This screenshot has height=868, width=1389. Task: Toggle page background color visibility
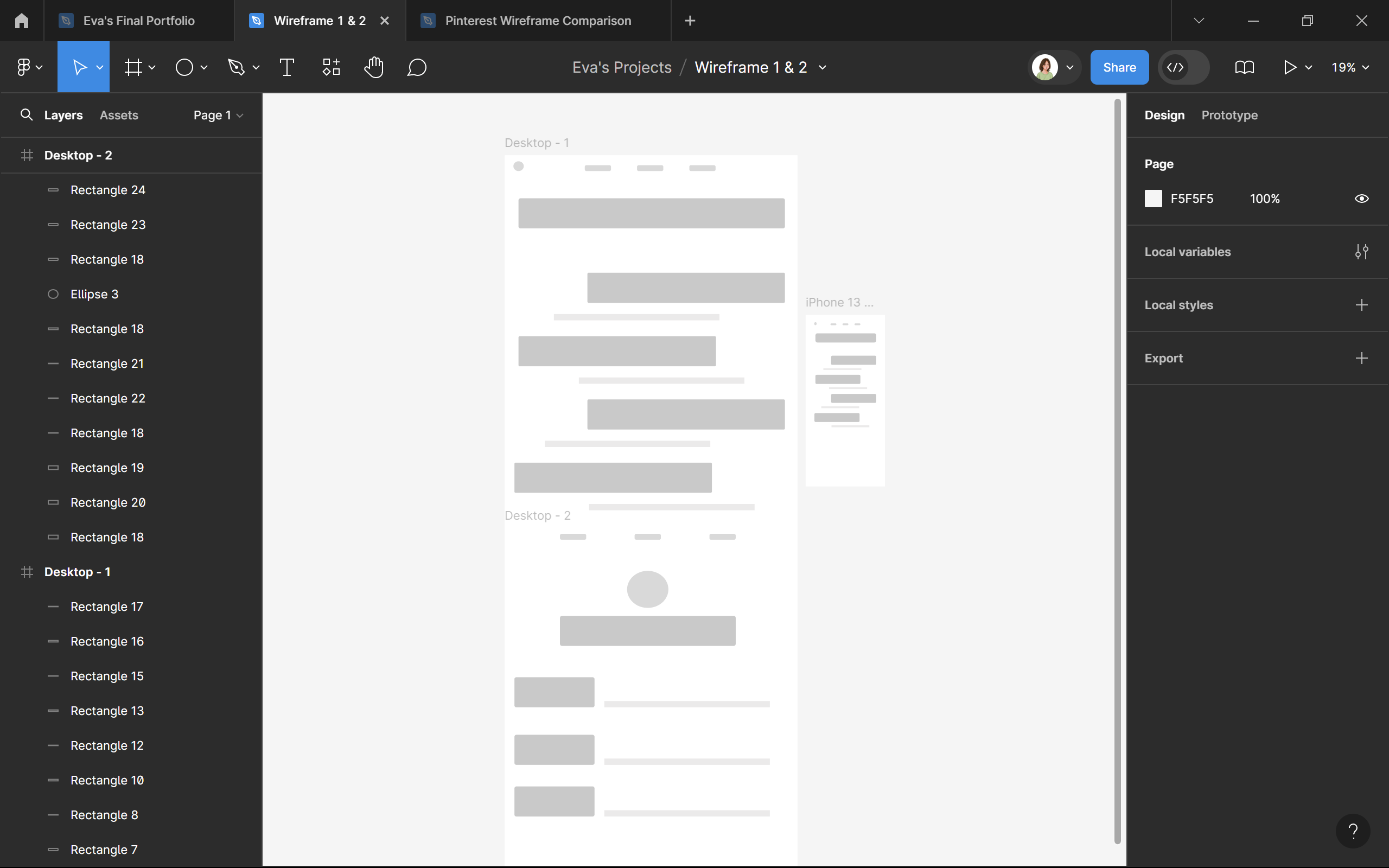tap(1362, 198)
